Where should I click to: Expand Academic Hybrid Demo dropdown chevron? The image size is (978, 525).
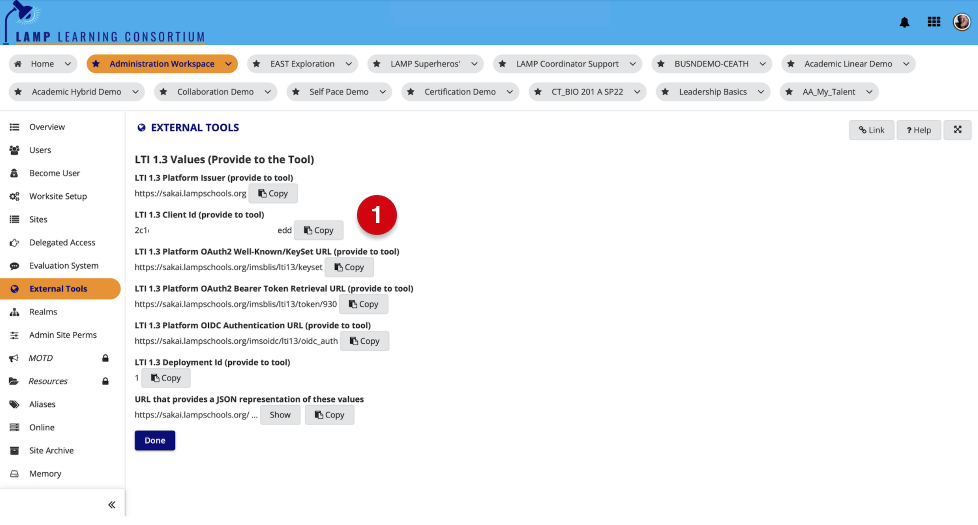pyautogui.click(x=135, y=92)
